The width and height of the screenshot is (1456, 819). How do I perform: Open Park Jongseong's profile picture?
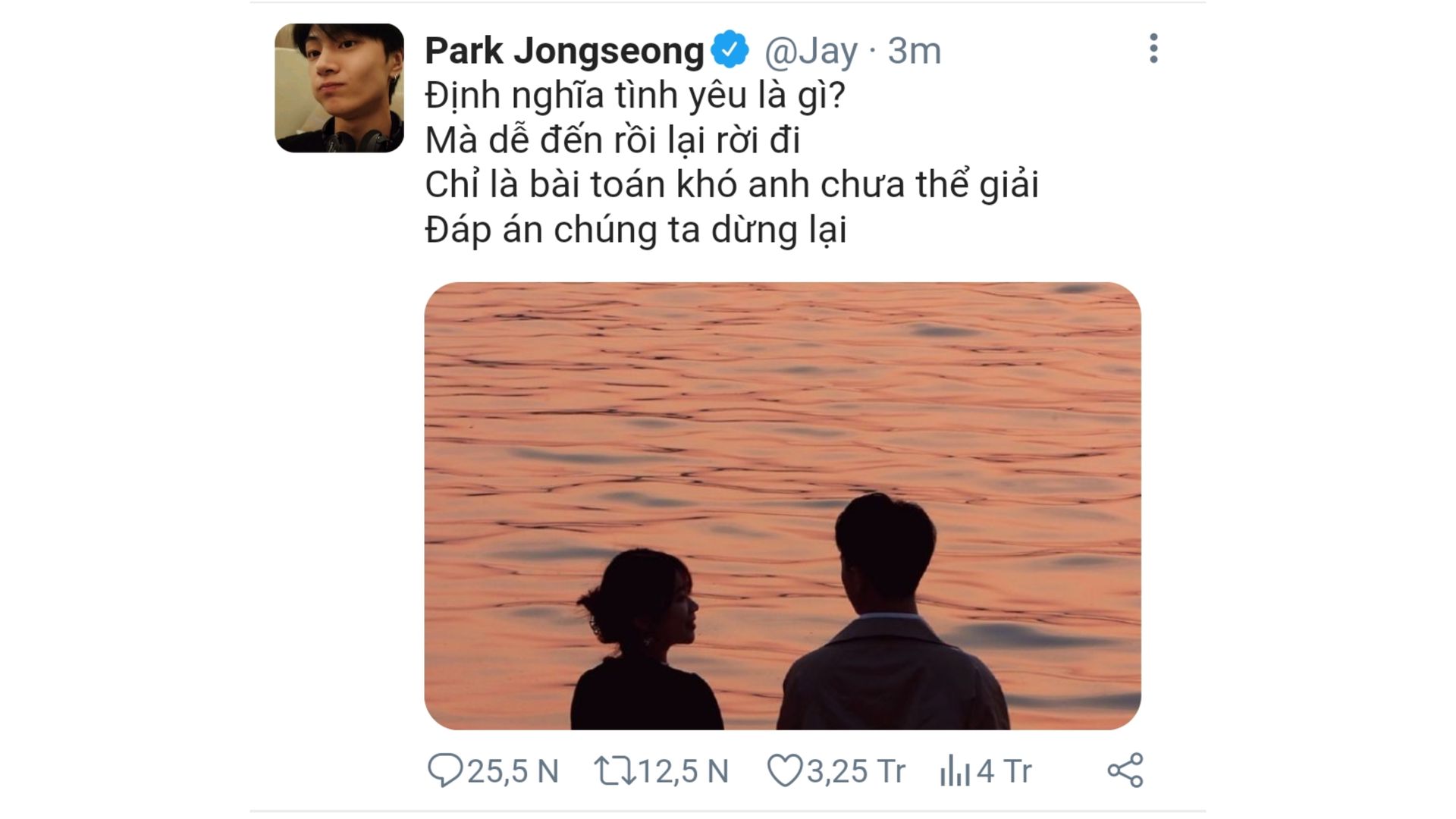[x=339, y=88]
